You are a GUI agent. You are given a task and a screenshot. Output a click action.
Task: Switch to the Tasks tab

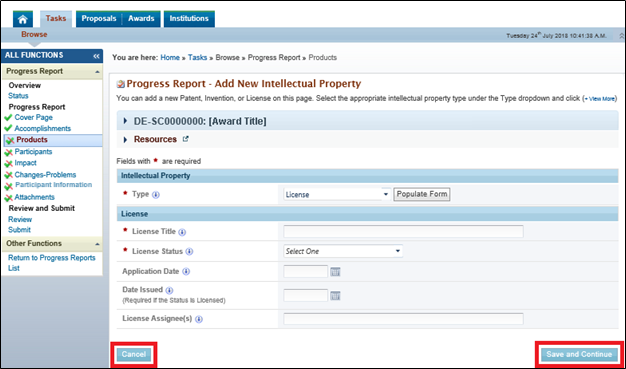pos(55,19)
